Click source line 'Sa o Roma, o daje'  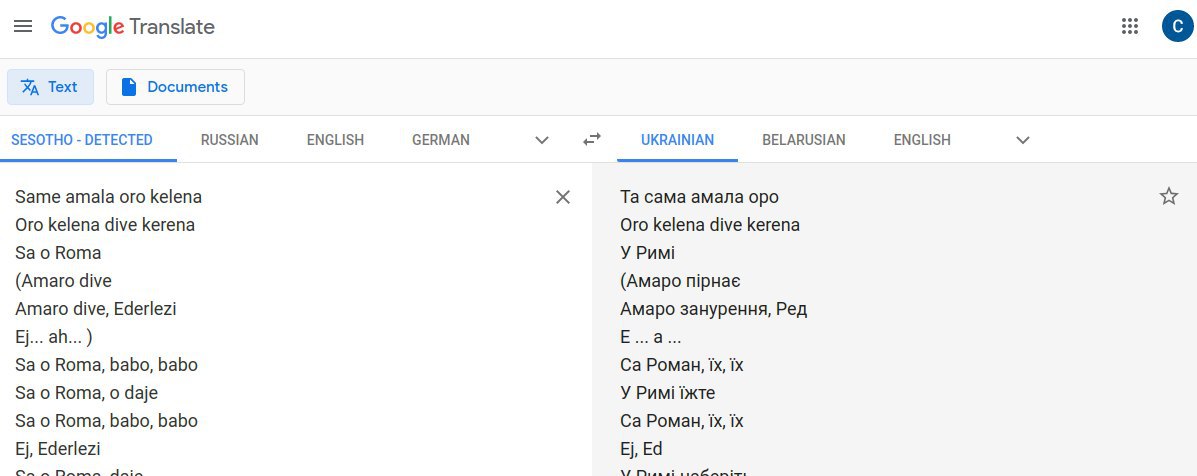pos(87,393)
